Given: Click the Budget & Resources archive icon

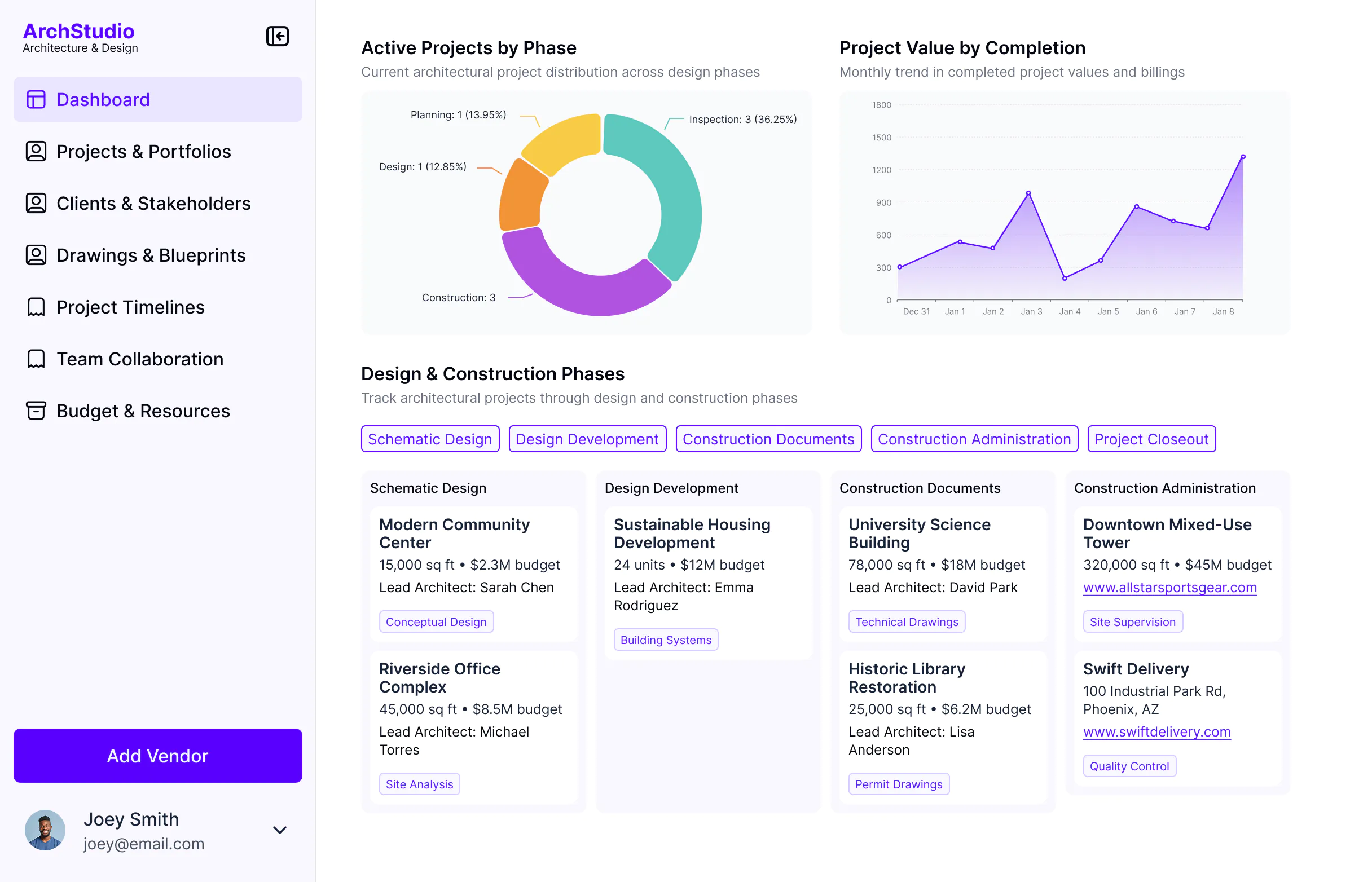Looking at the screenshot, I should point(36,411).
